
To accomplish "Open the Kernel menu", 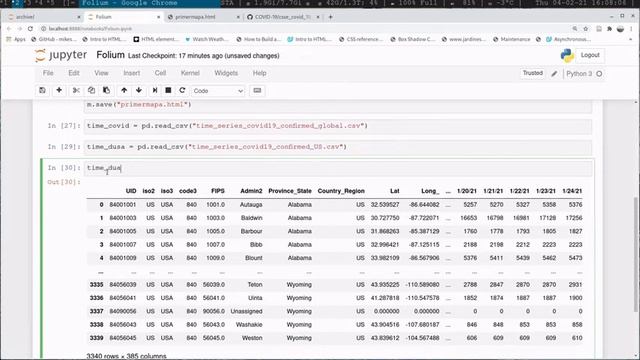I will [190, 73].
